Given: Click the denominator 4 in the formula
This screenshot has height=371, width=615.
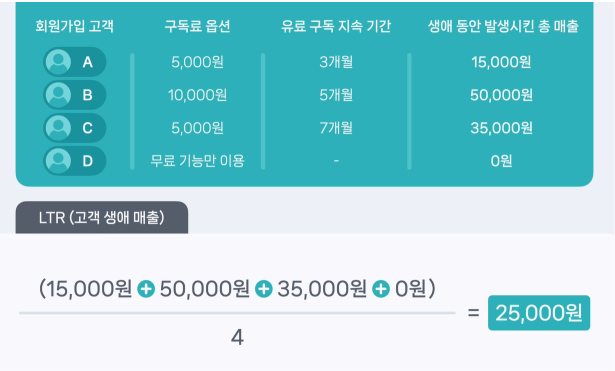Looking at the screenshot, I should coord(237,337).
